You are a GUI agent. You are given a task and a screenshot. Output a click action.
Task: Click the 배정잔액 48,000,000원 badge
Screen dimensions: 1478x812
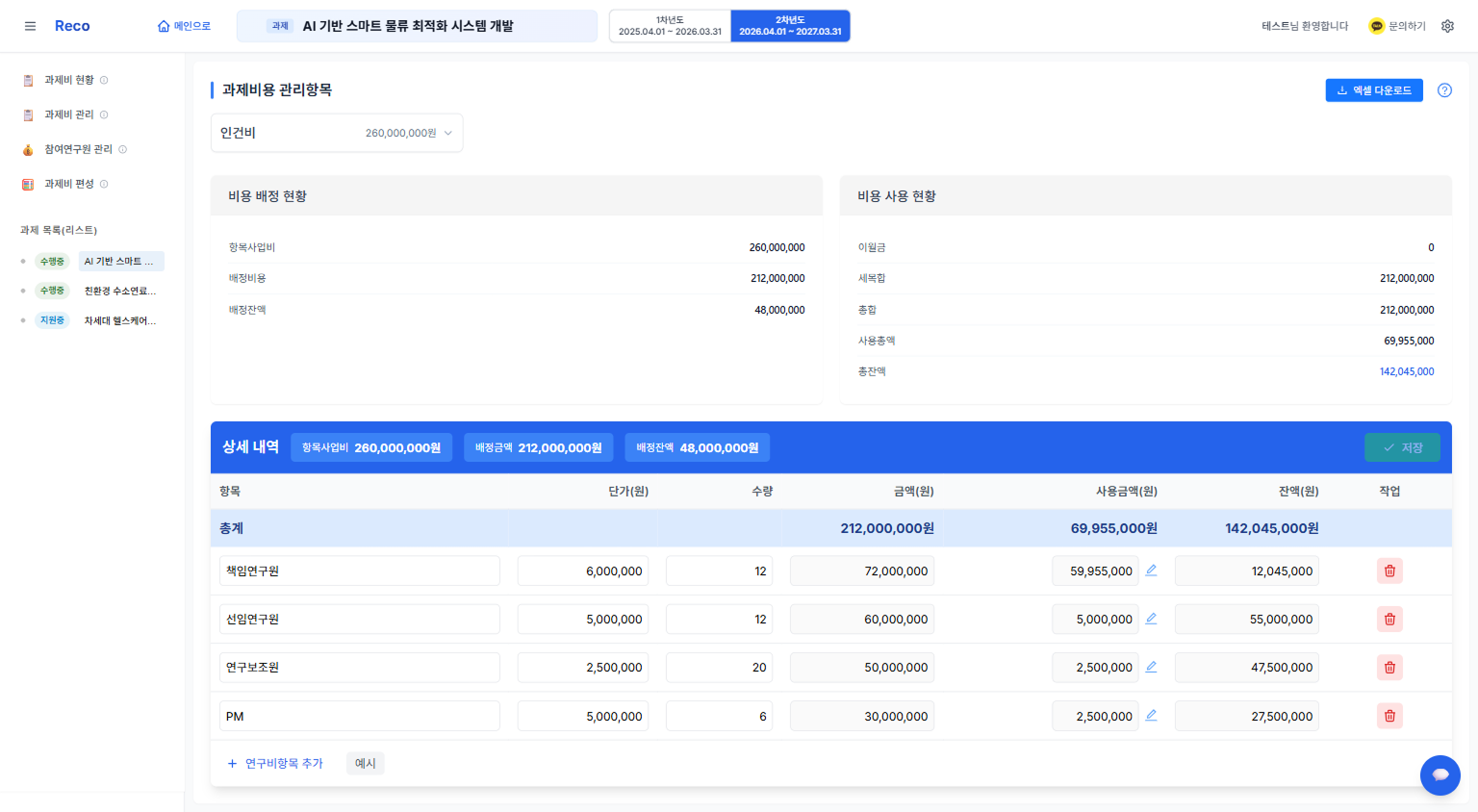[698, 447]
